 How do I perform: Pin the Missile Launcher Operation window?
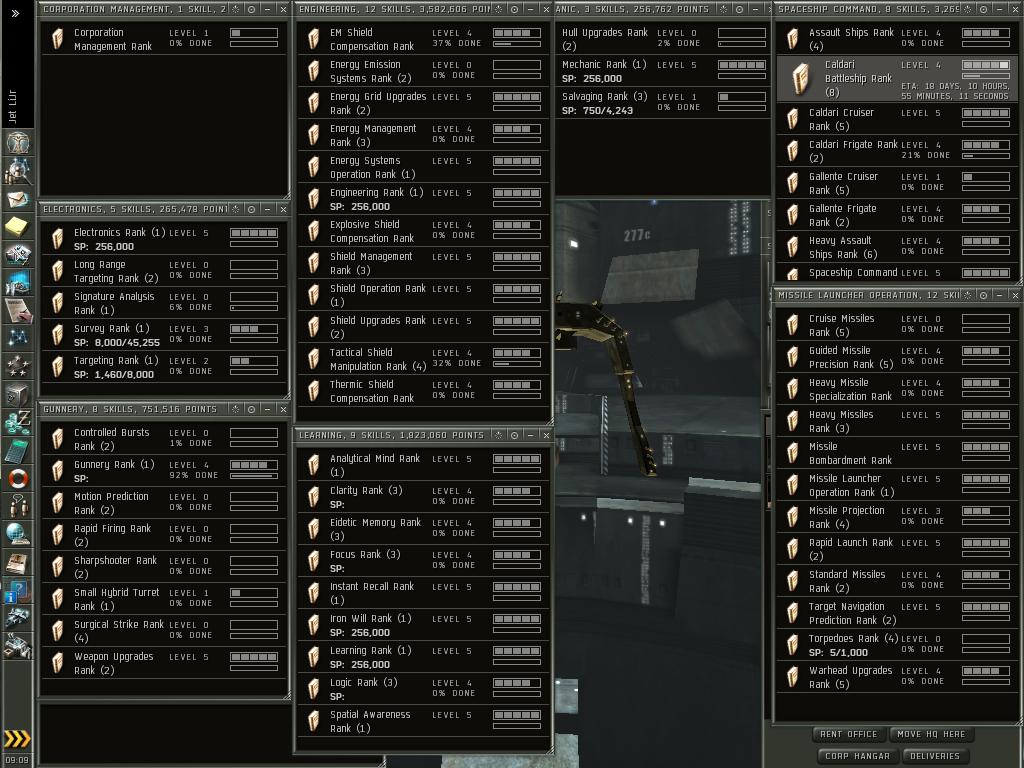click(968, 295)
